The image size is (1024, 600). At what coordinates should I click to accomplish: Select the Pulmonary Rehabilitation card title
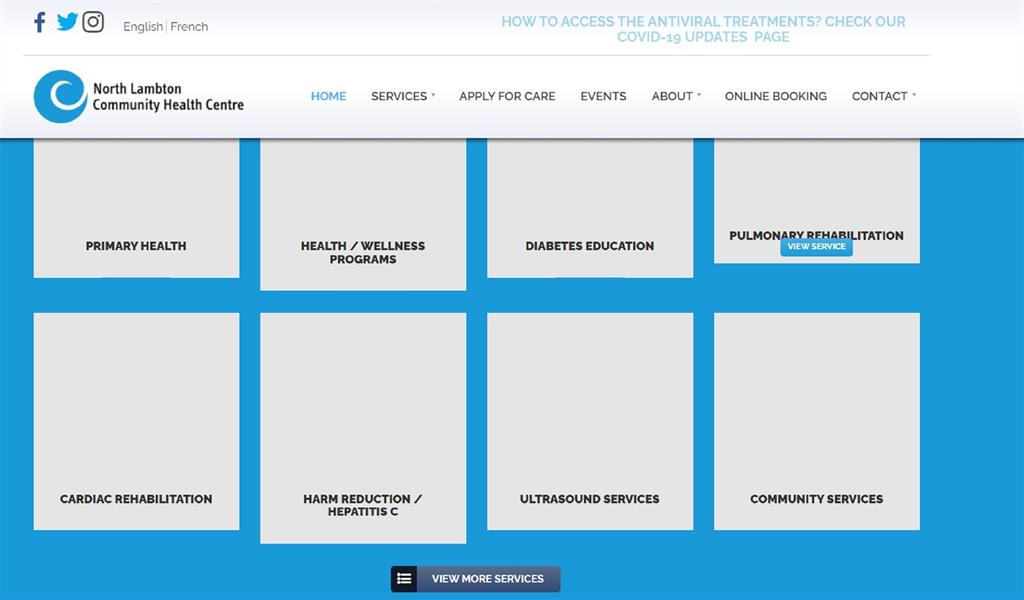816,234
